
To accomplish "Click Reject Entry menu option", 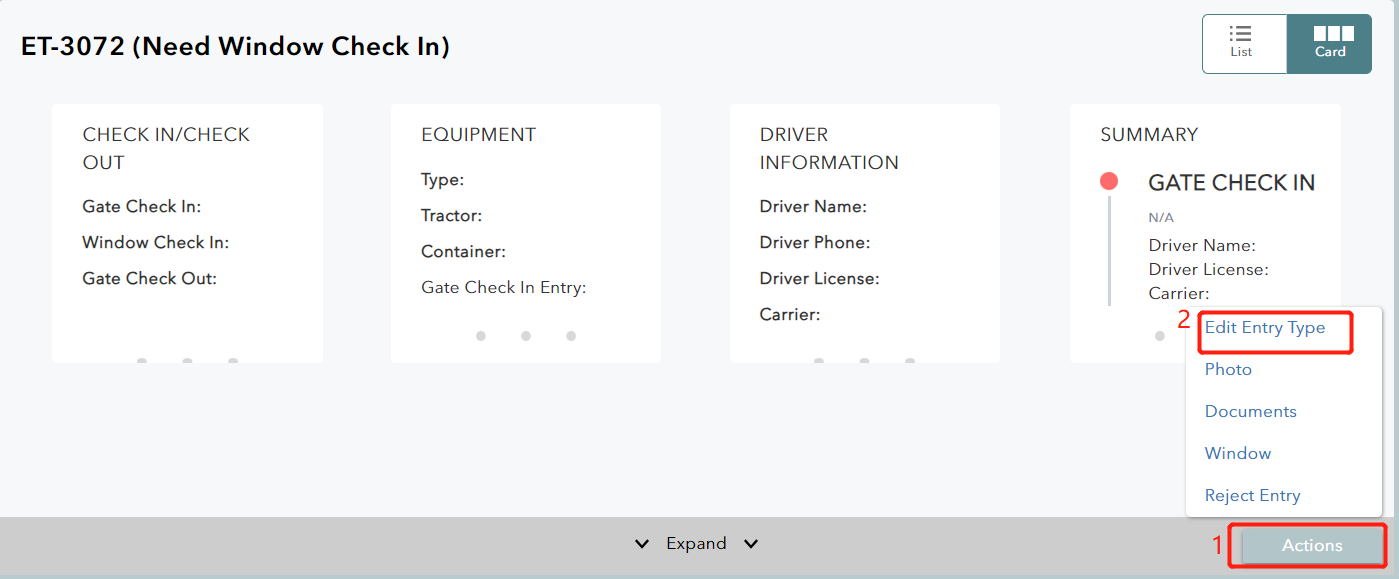I will click(1252, 496).
